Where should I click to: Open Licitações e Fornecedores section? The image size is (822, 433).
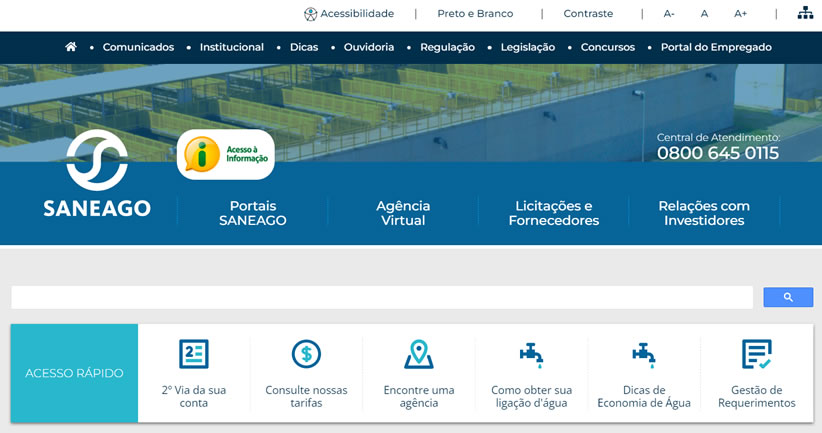(554, 213)
